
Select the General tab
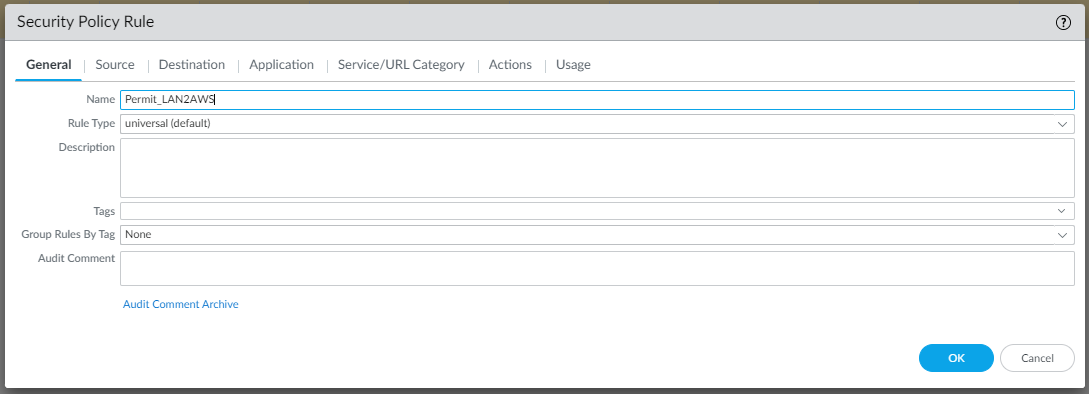point(49,65)
